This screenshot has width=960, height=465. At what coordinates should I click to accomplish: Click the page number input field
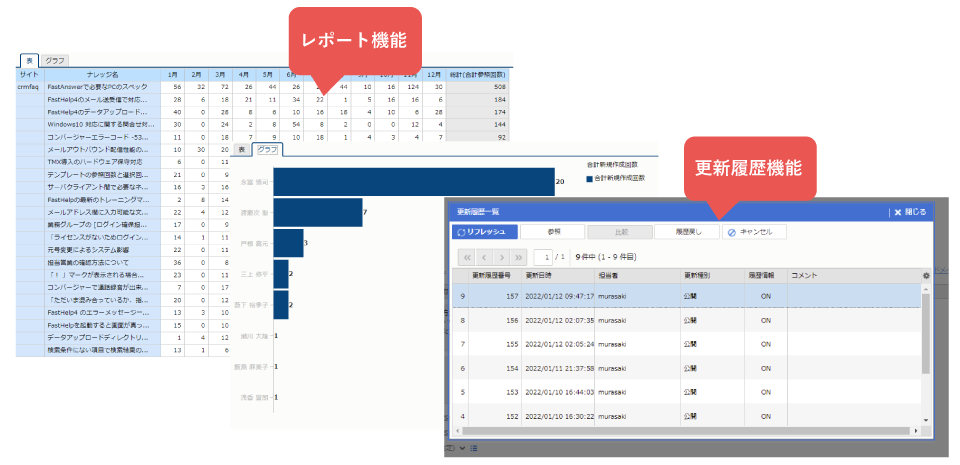pyautogui.click(x=543, y=257)
